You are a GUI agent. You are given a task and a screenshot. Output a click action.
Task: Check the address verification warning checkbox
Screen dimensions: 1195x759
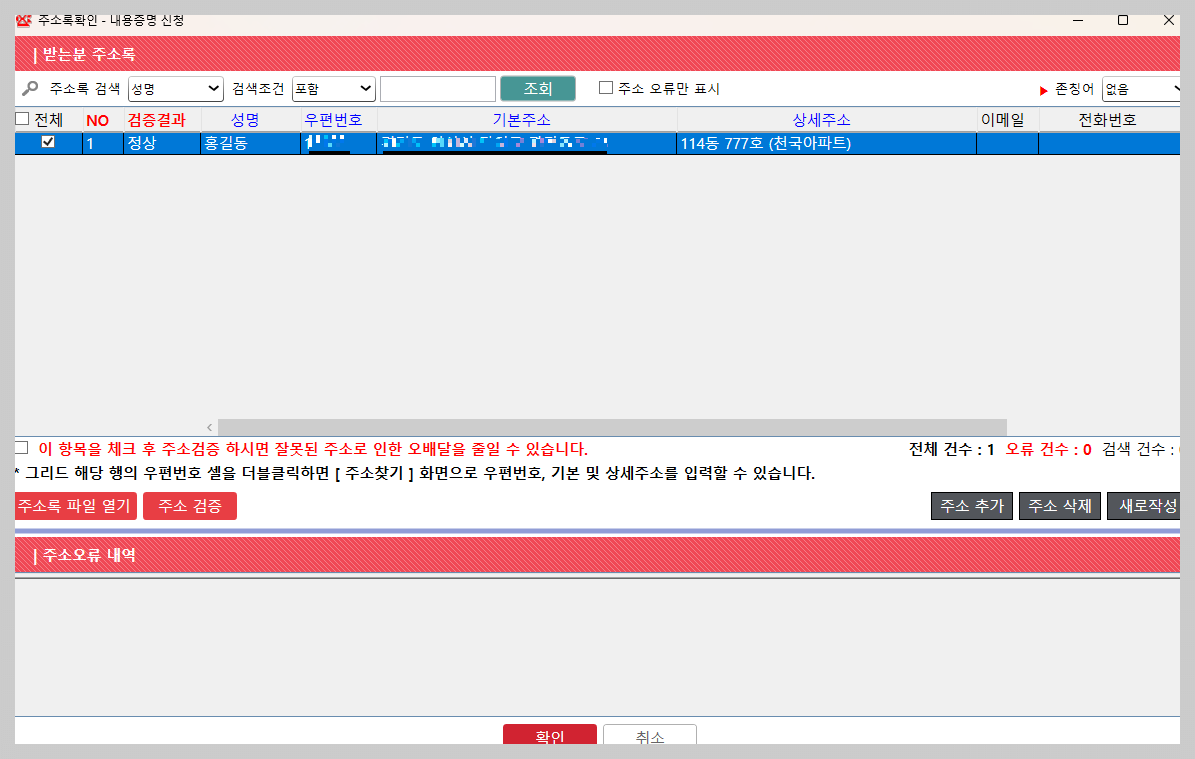point(21,446)
